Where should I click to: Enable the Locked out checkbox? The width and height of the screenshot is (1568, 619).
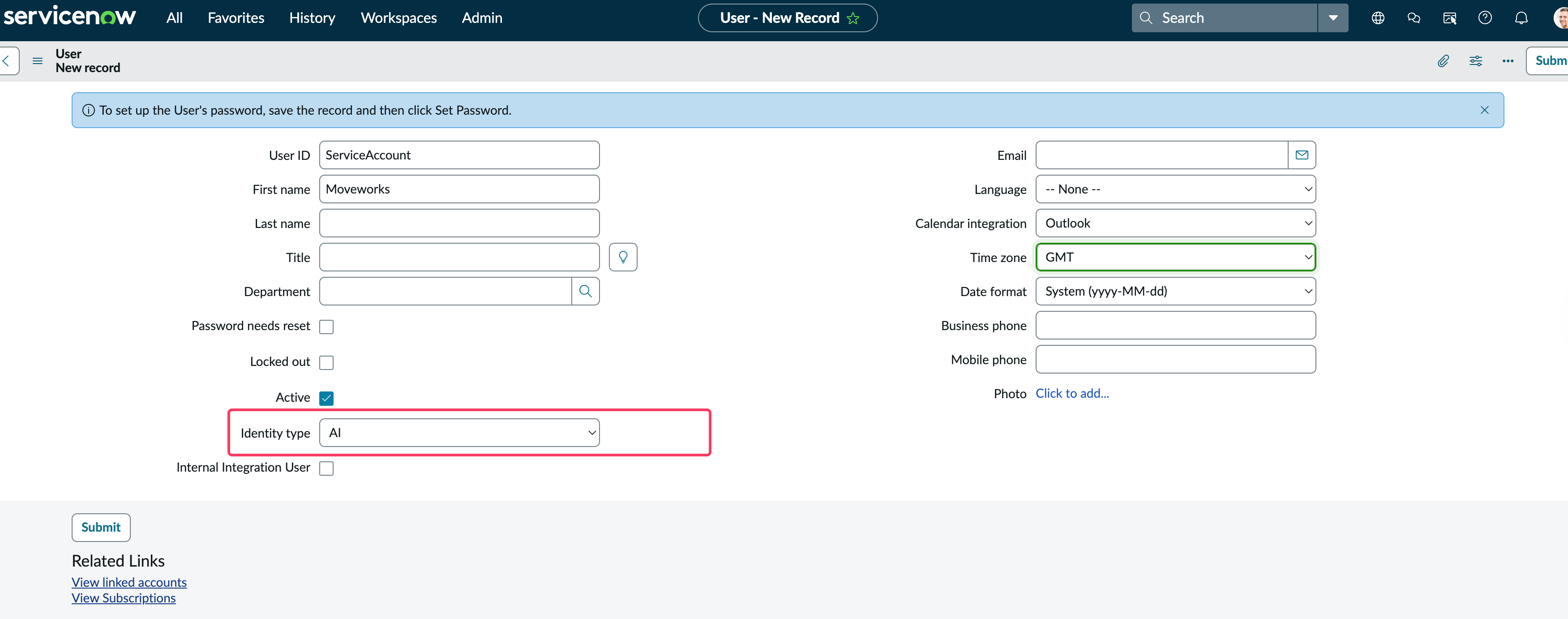pyautogui.click(x=326, y=363)
